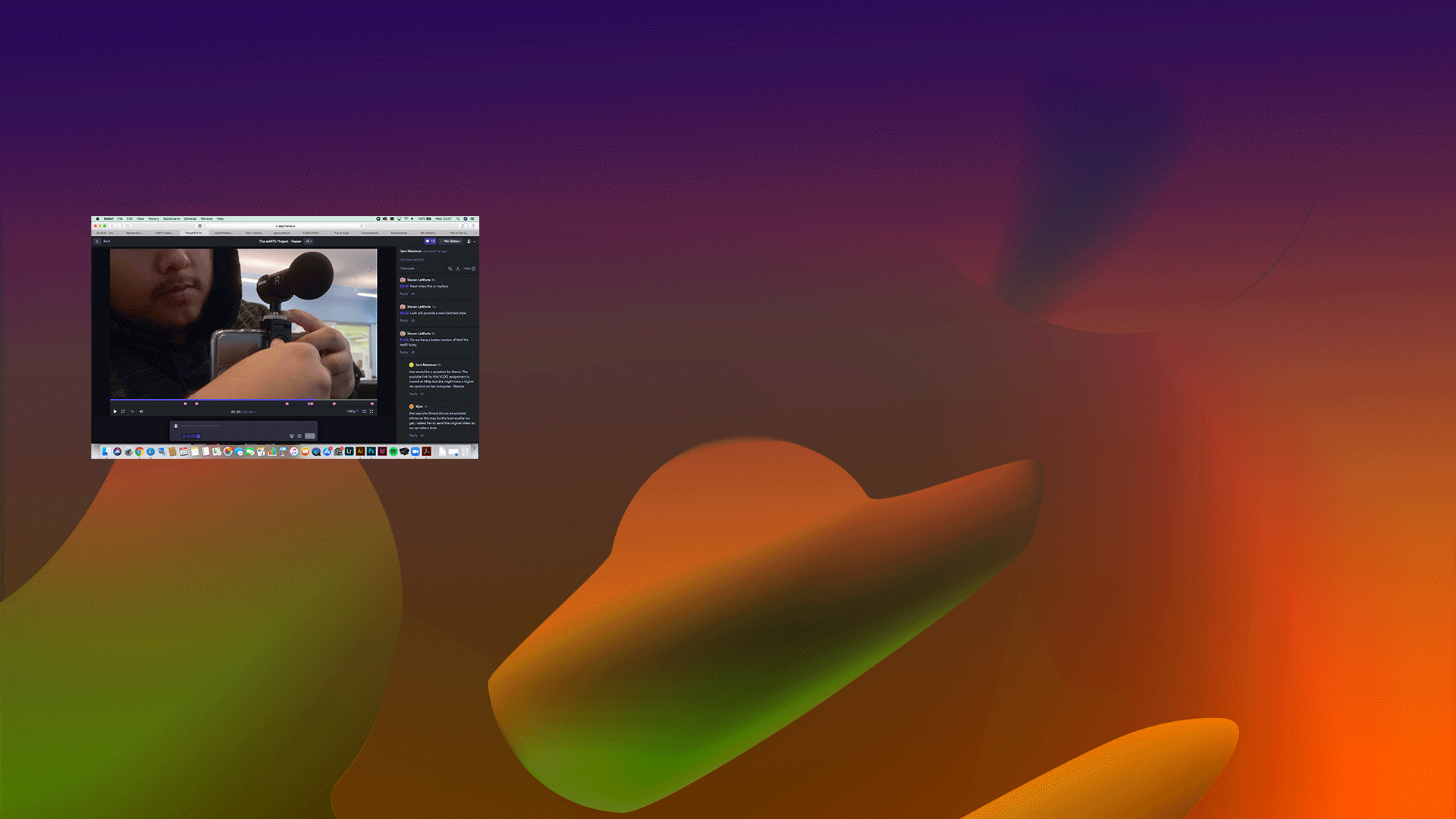This screenshot has height=819, width=1456.
Task: Open Photoshop from the Dock
Action: [x=371, y=451]
